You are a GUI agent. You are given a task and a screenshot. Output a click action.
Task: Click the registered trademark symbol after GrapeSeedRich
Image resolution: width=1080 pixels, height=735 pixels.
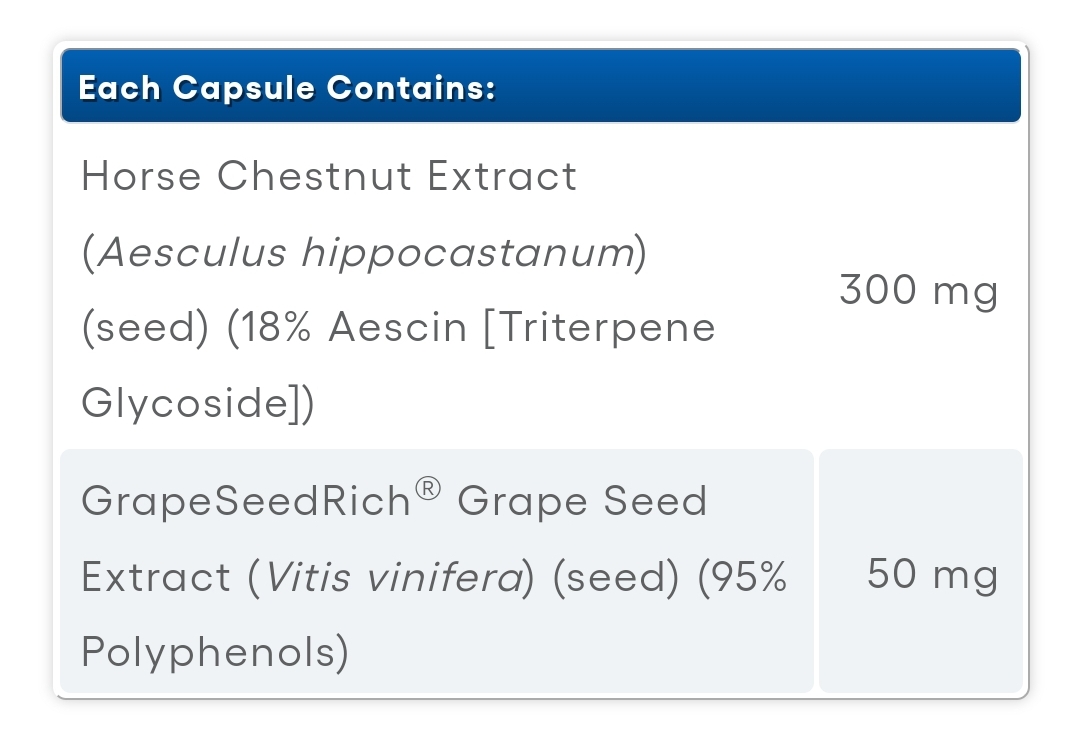(428, 488)
